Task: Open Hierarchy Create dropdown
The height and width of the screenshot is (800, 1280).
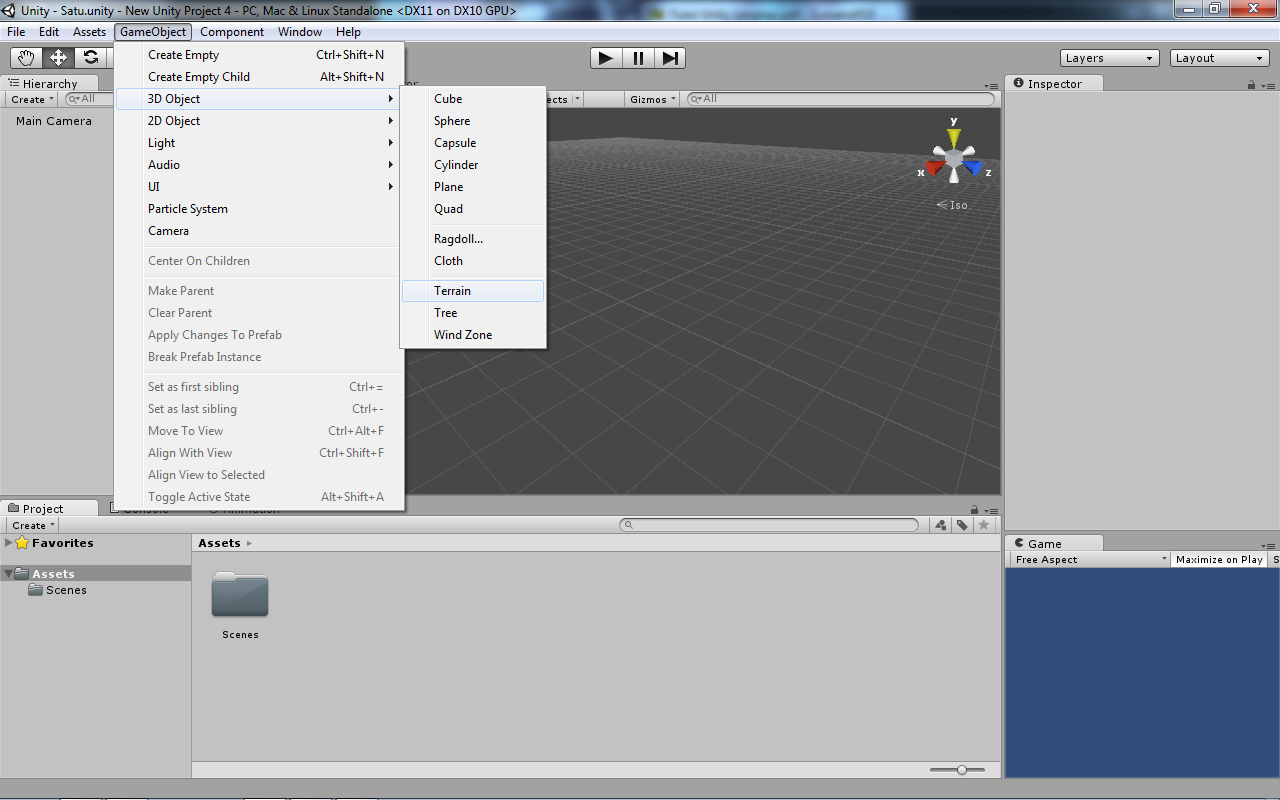Action: click(x=33, y=99)
